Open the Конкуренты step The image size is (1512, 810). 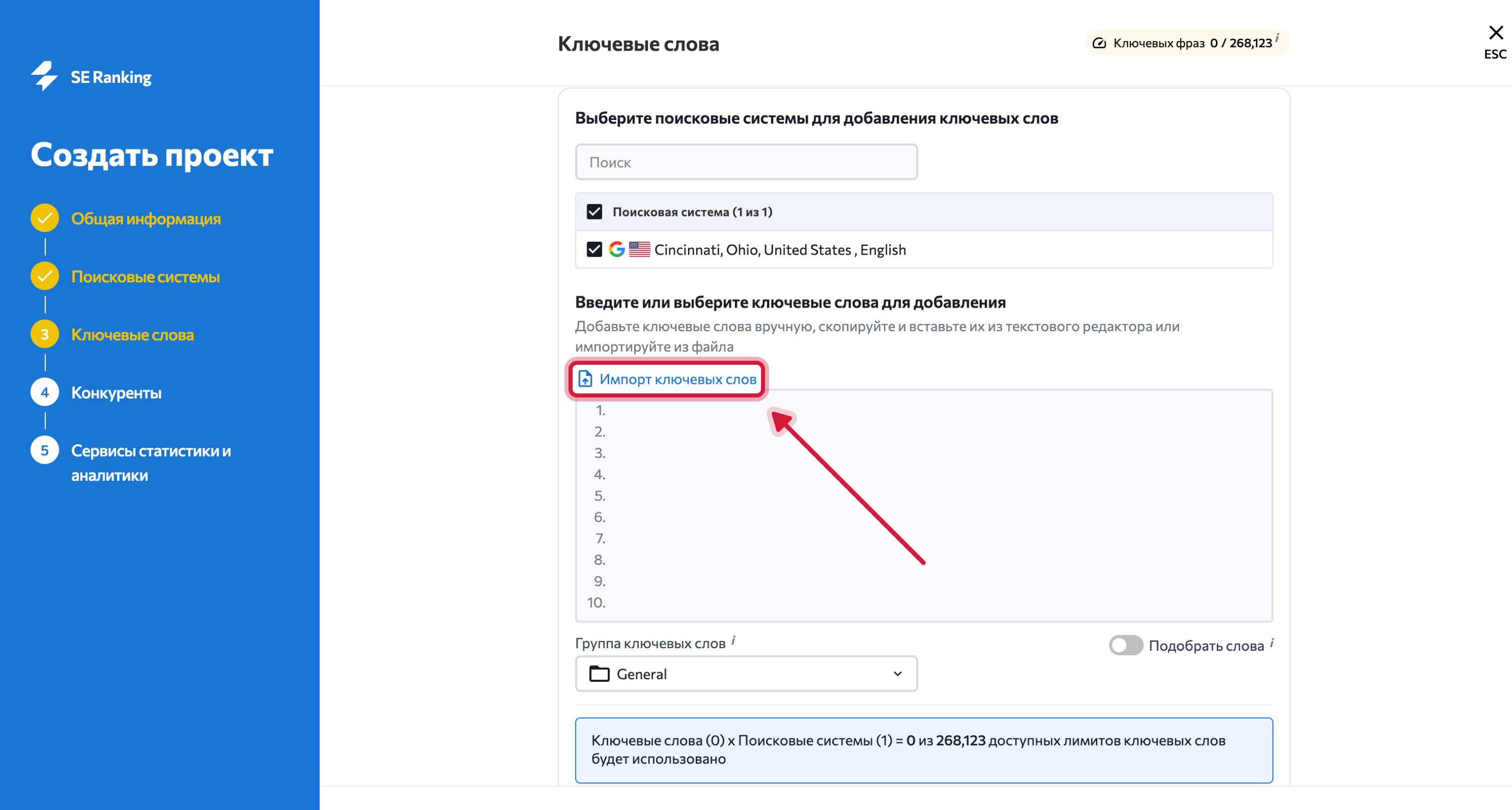click(x=116, y=392)
